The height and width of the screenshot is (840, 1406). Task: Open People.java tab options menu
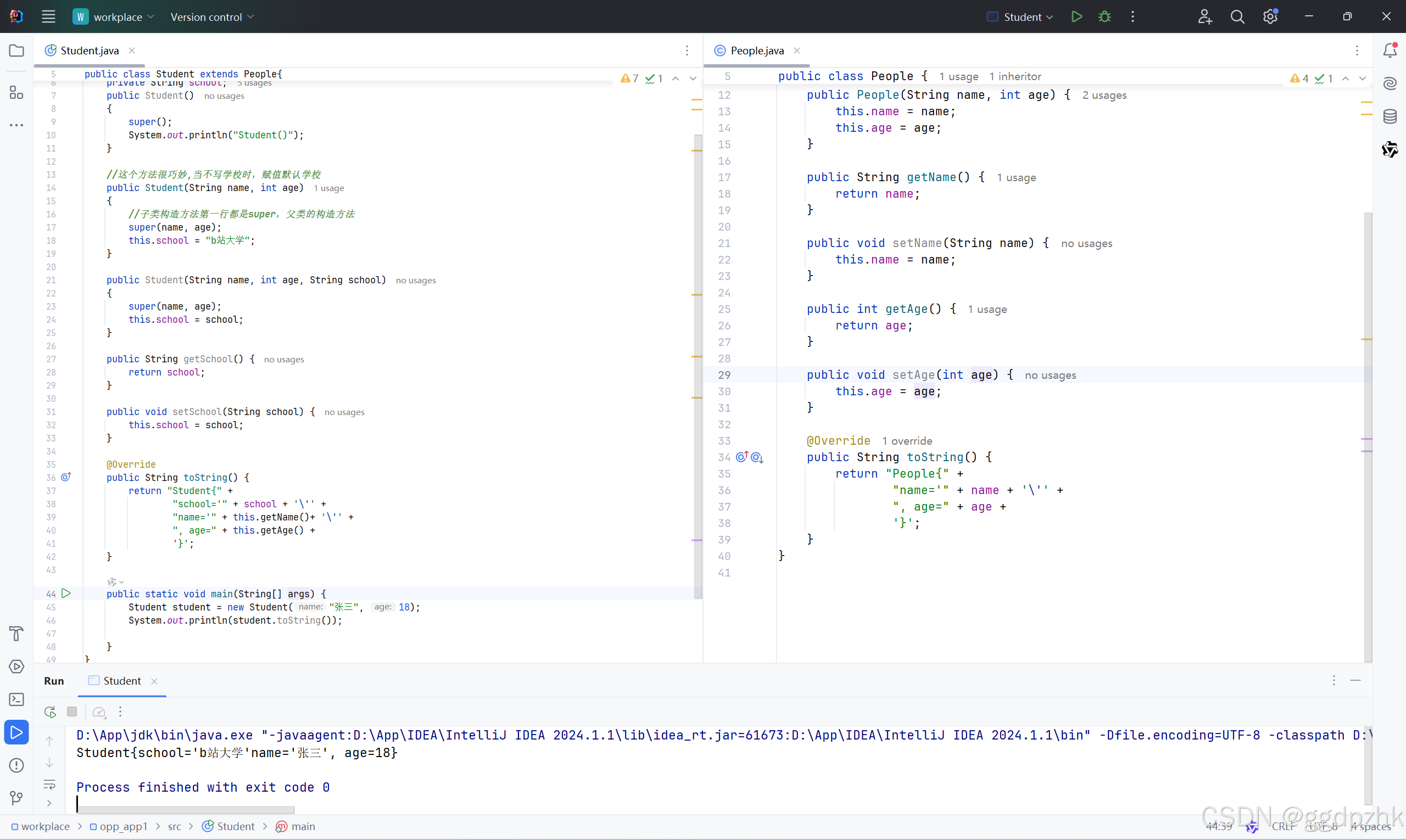click(x=1357, y=51)
